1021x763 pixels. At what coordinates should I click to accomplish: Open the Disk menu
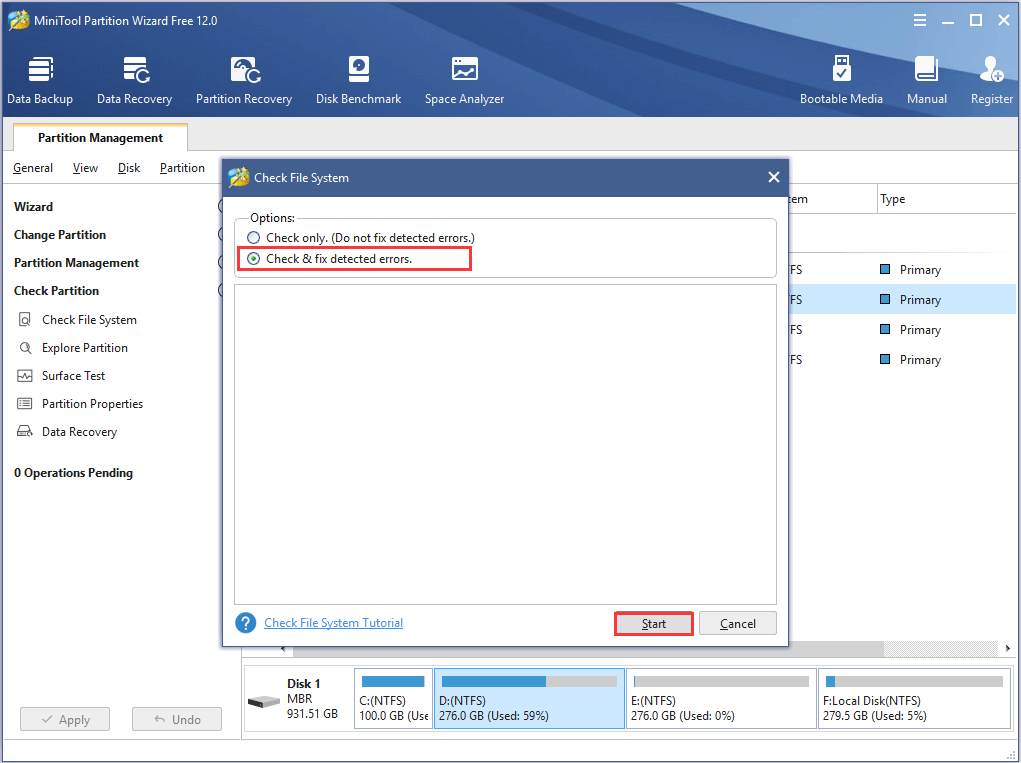pyautogui.click(x=129, y=168)
